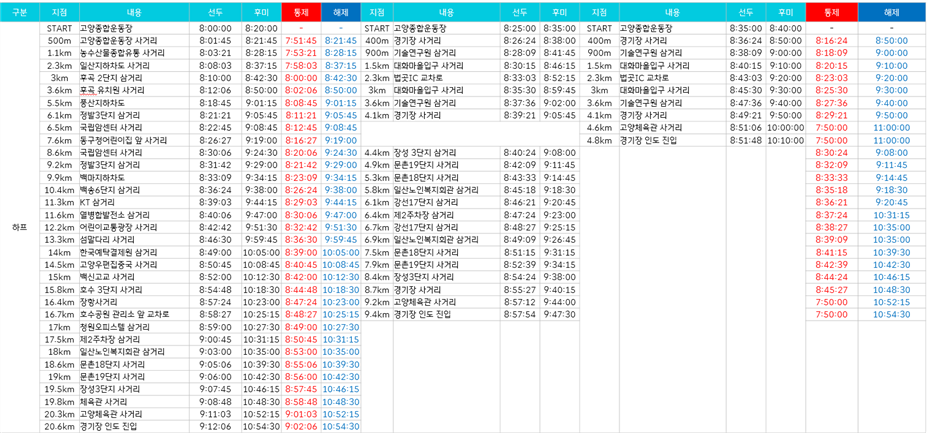Select the 후곡 2단지 삼거리 cell

pyautogui.click(x=134, y=77)
